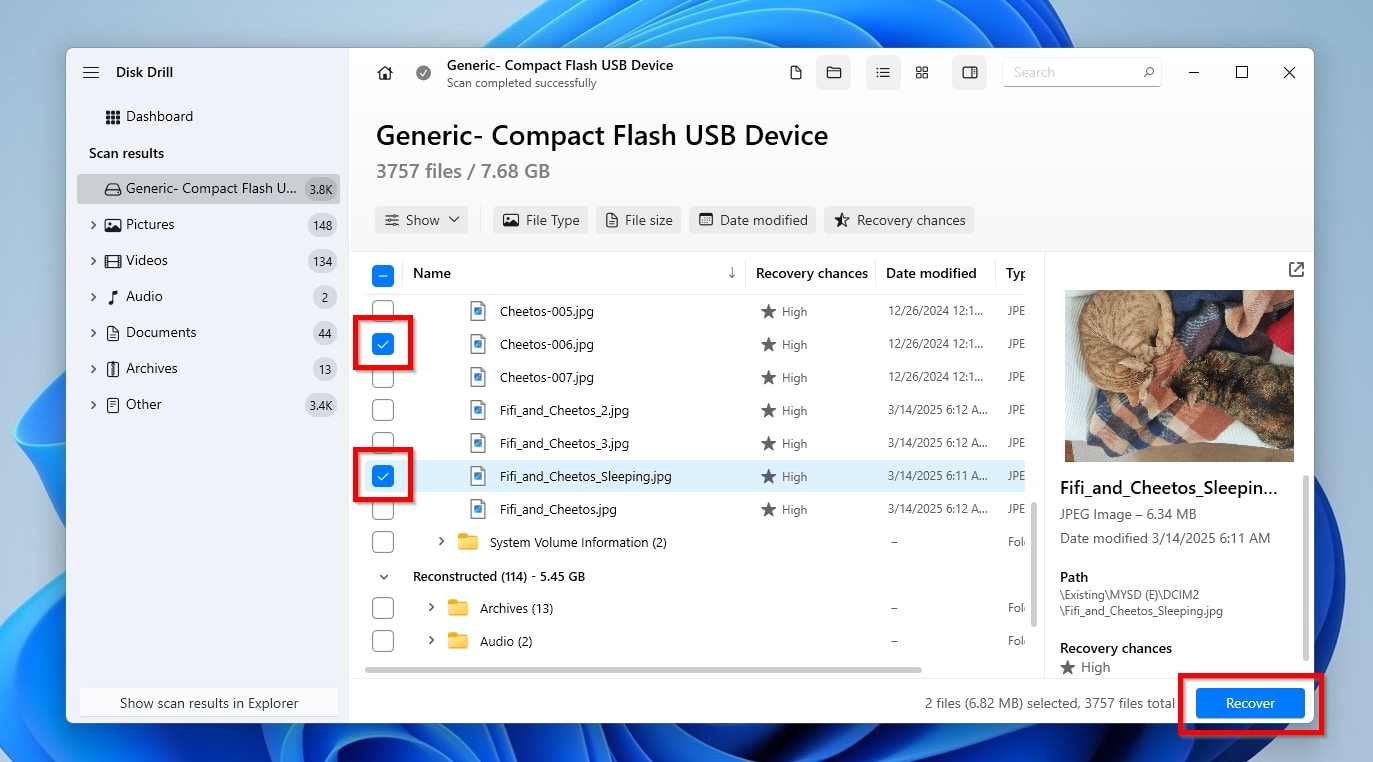The width and height of the screenshot is (1373, 762).
Task: Toggle the preview panel icon
Action: pyautogui.click(x=968, y=72)
